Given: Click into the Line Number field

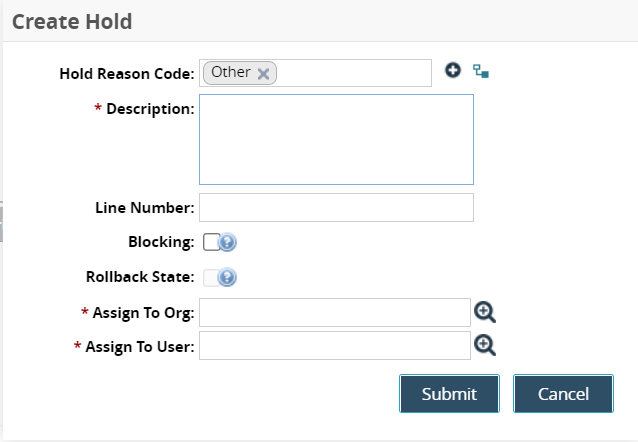Looking at the screenshot, I should 336,208.
